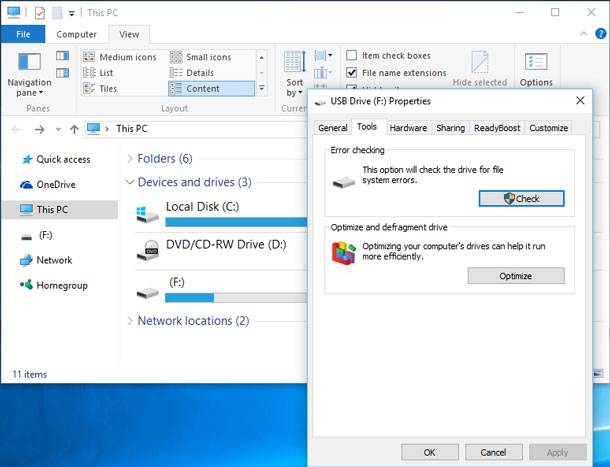The height and width of the screenshot is (467, 610).
Task: Go forward with the forward arrow
Action: 39,129
